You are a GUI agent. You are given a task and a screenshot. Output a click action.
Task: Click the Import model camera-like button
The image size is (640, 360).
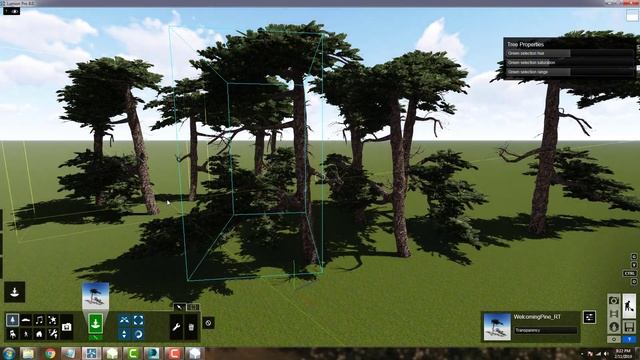click(x=67, y=327)
